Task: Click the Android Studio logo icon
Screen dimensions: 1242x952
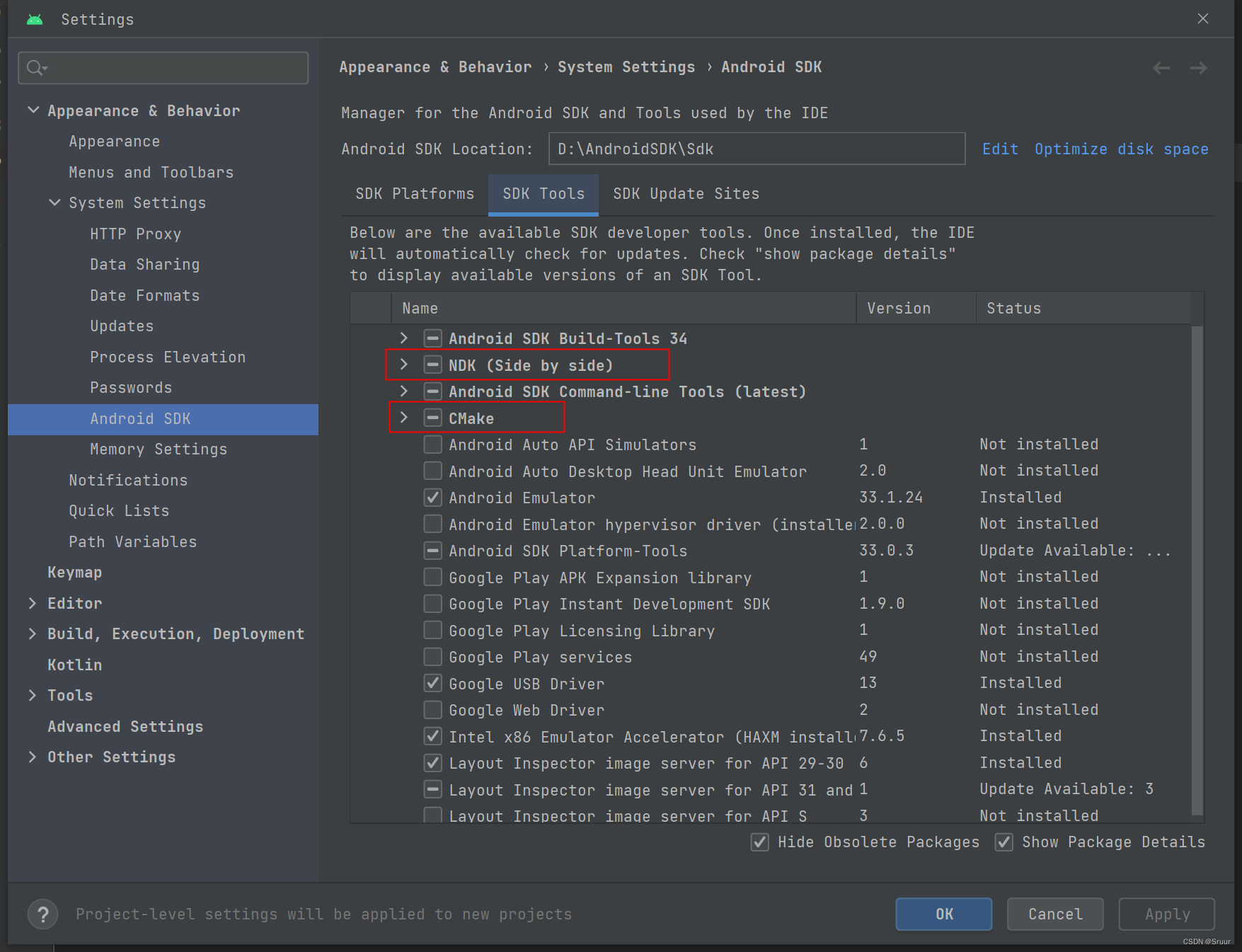Action: pyautogui.click(x=34, y=19)
